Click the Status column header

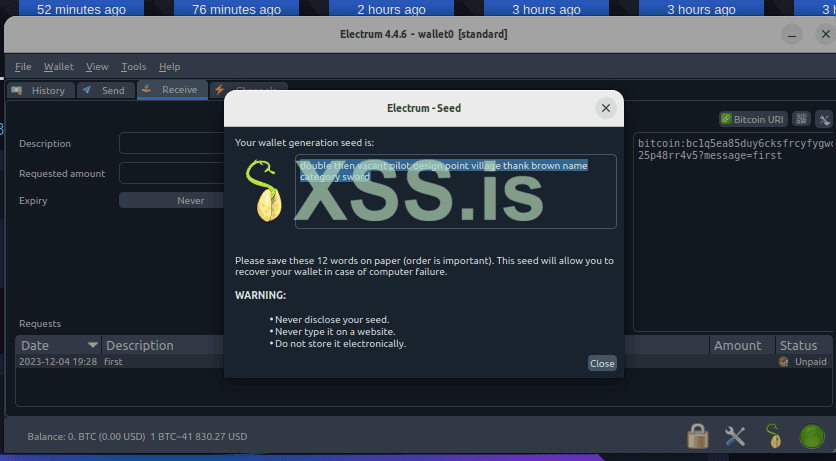[x=803, y=345]
